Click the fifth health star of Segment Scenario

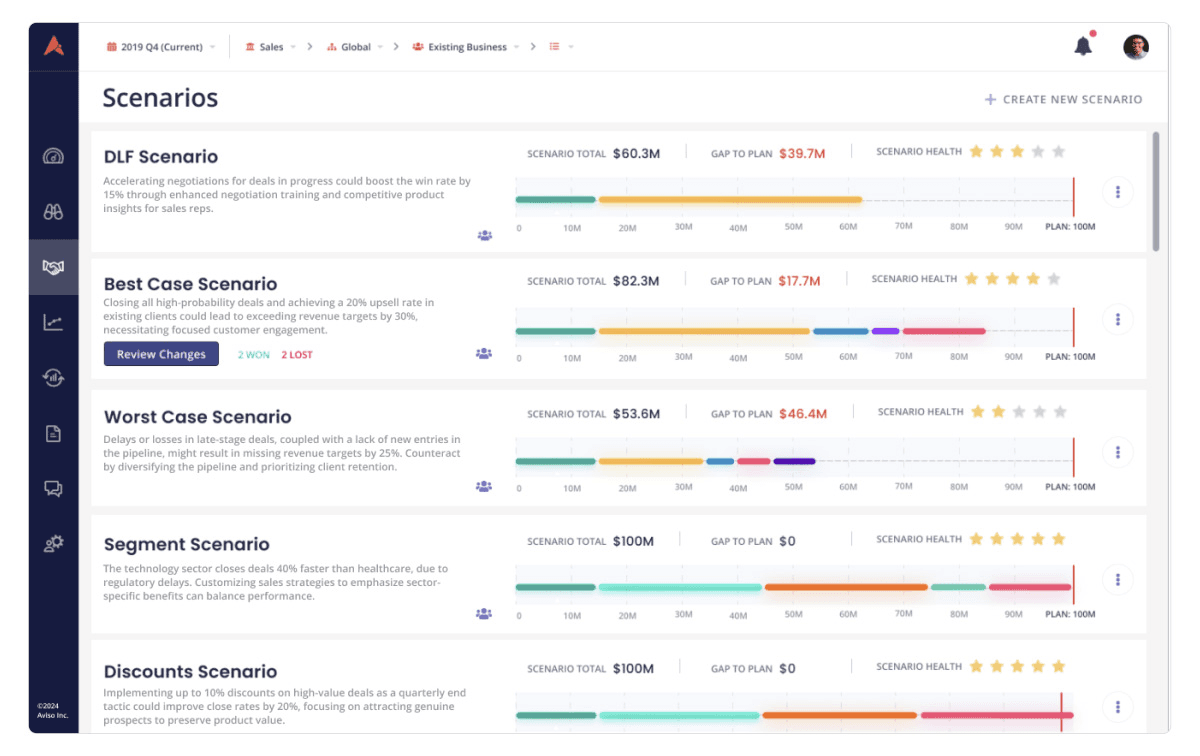point(1059,539)
